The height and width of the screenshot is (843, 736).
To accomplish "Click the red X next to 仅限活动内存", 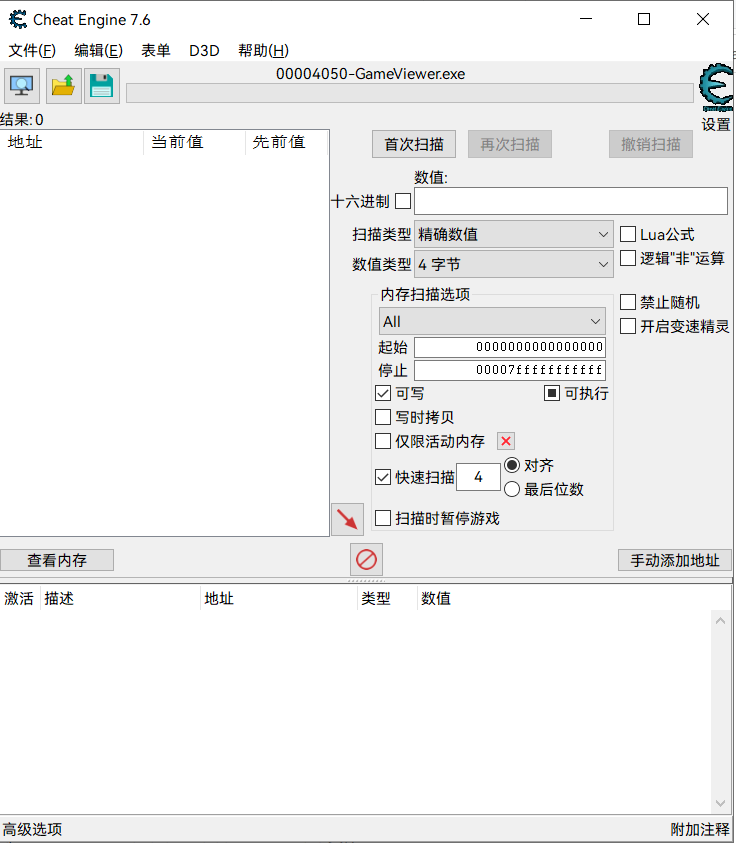I will click(x=506, y=441).
